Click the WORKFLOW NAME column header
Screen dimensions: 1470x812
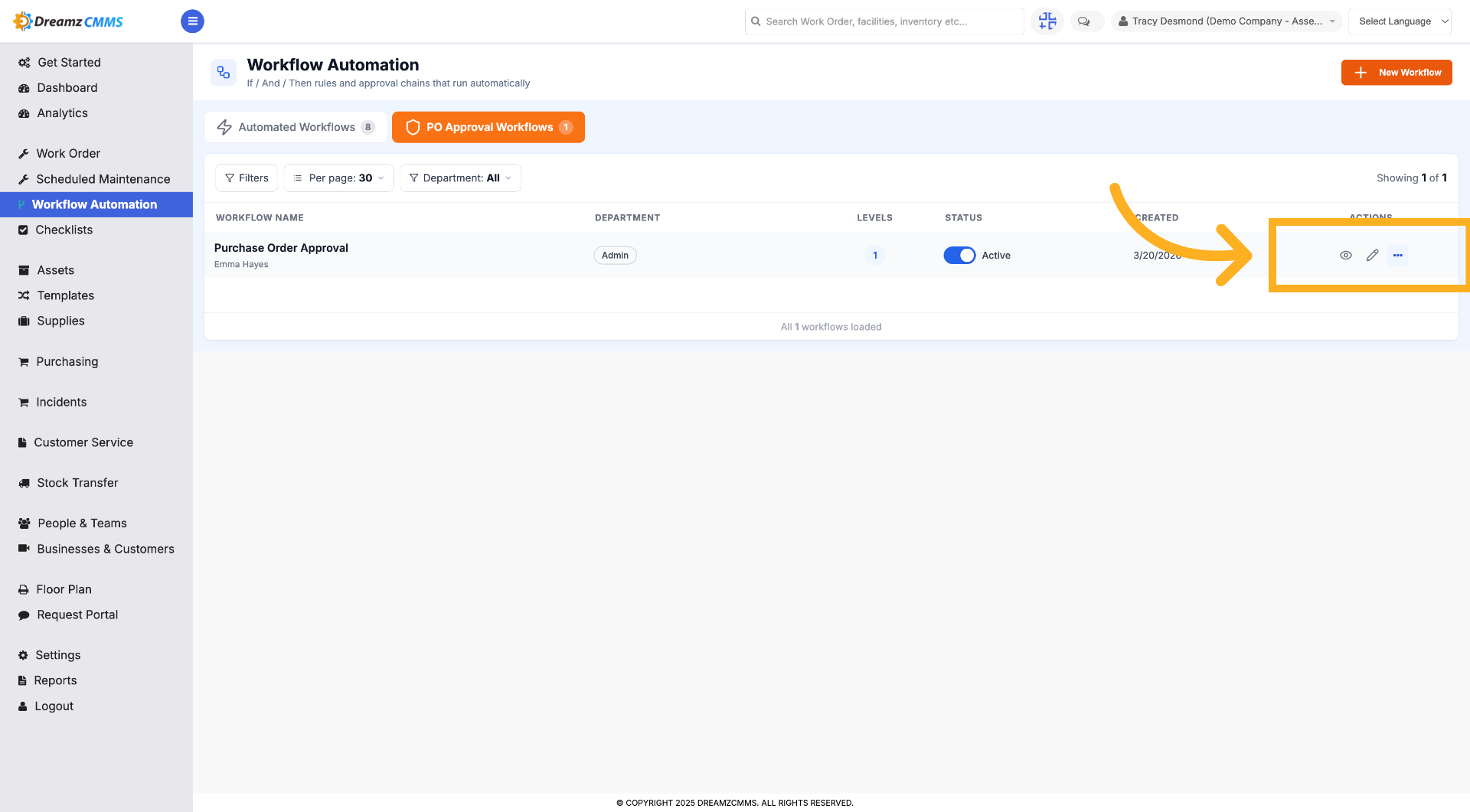click(260, 218)
